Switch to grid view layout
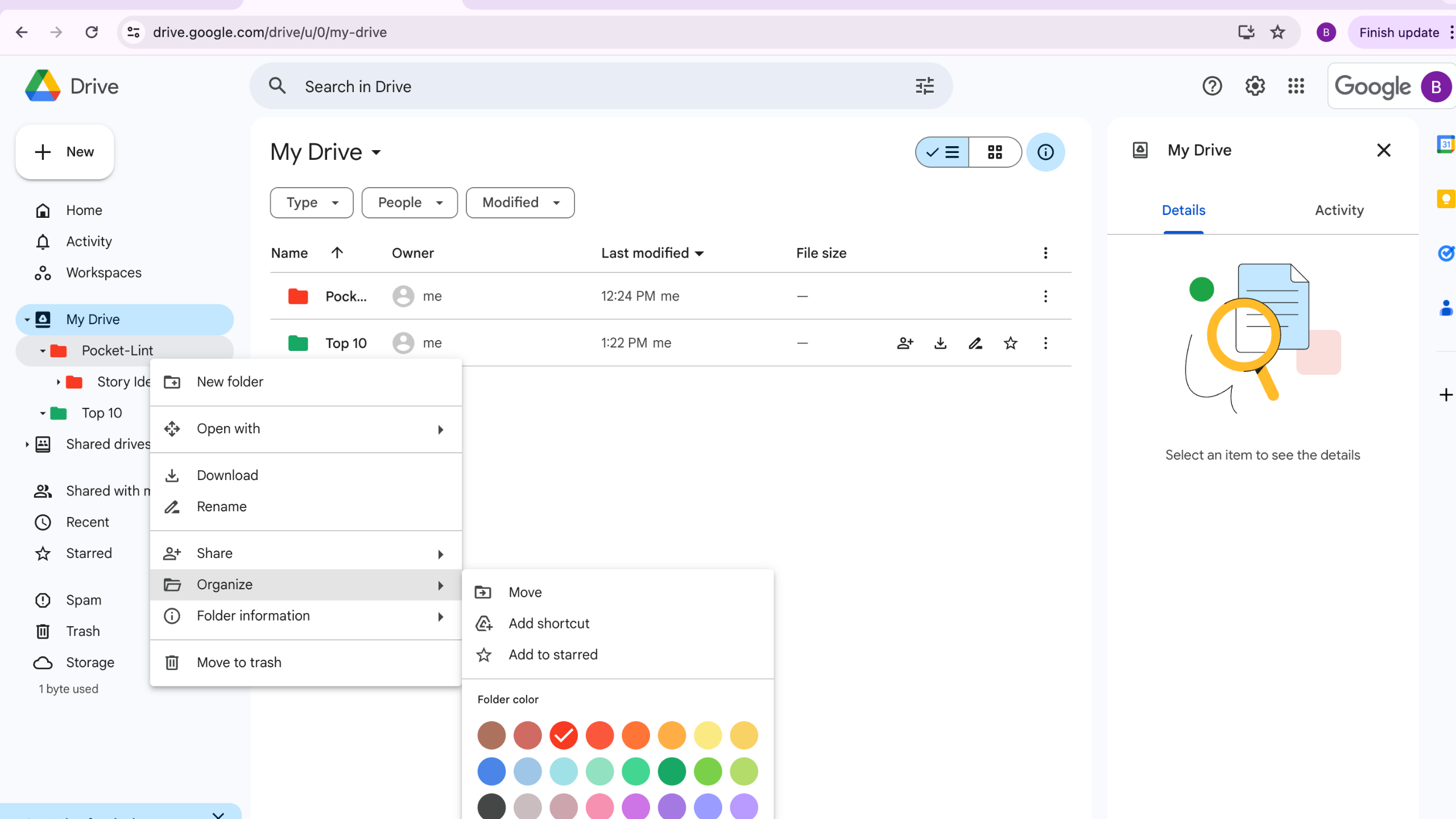This screenshot has height=819, width=1456. tap(995, 152)
